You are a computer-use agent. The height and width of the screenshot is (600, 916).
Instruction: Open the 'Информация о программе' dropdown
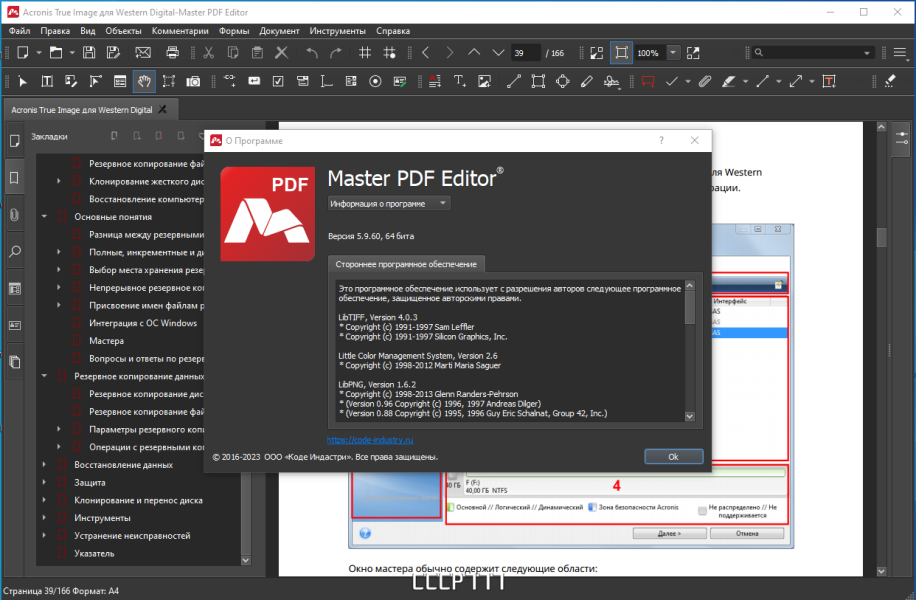coord(389,203)
